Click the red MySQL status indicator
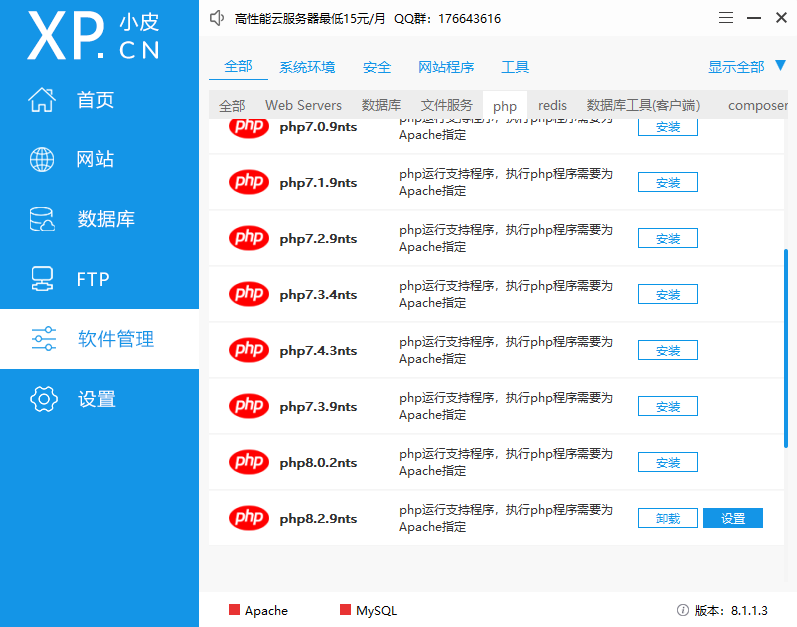Screen dimensions: 797x627 345,610
